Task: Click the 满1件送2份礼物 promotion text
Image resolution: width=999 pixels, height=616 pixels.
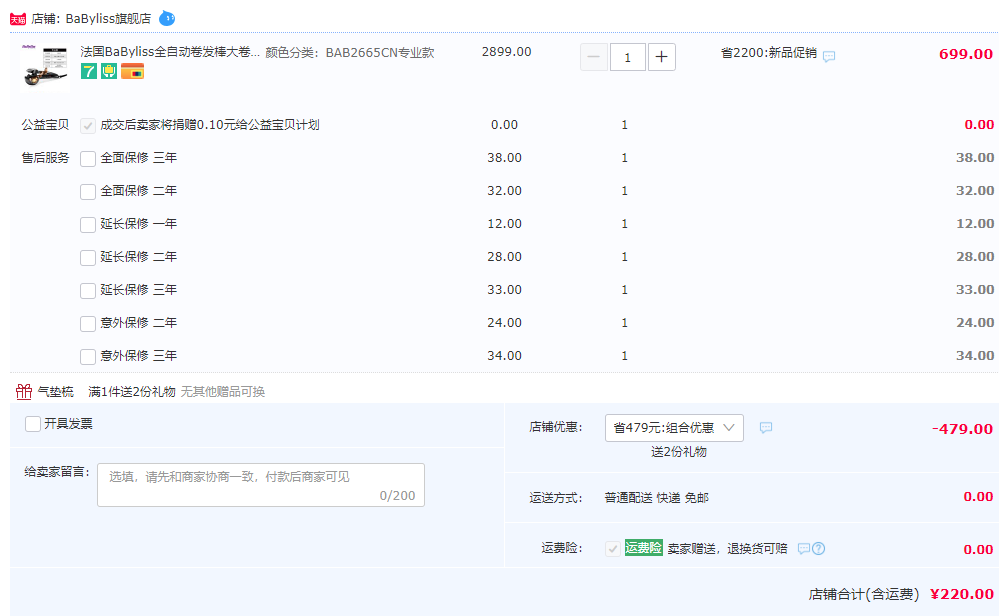Action: (132, 391)
